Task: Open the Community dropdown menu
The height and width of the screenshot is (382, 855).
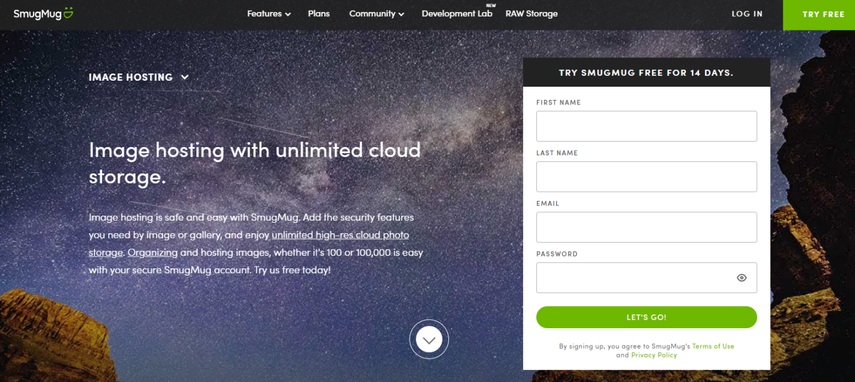Action: point(377,14)
